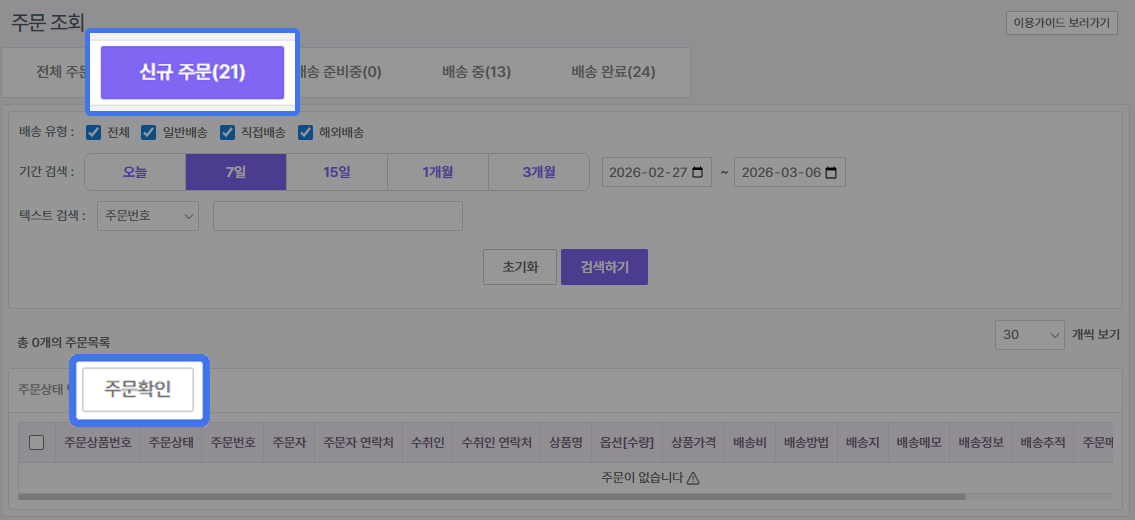Switch to the 배송 중(13) tab
Viewport: 1135px width, 520px height.
[x=476, y=72]
